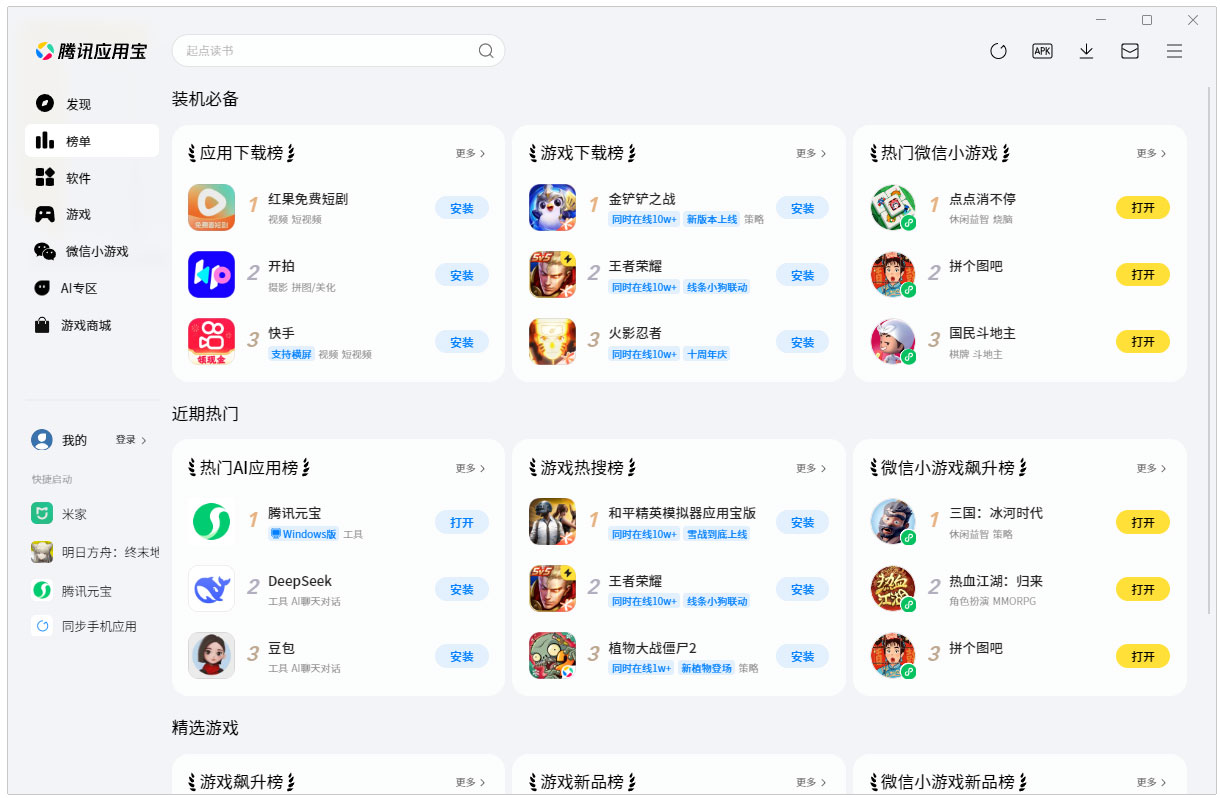The image size is (1220, 798).
Task: Go to 发现 in sidebar
Action: (x=92, y=104)
